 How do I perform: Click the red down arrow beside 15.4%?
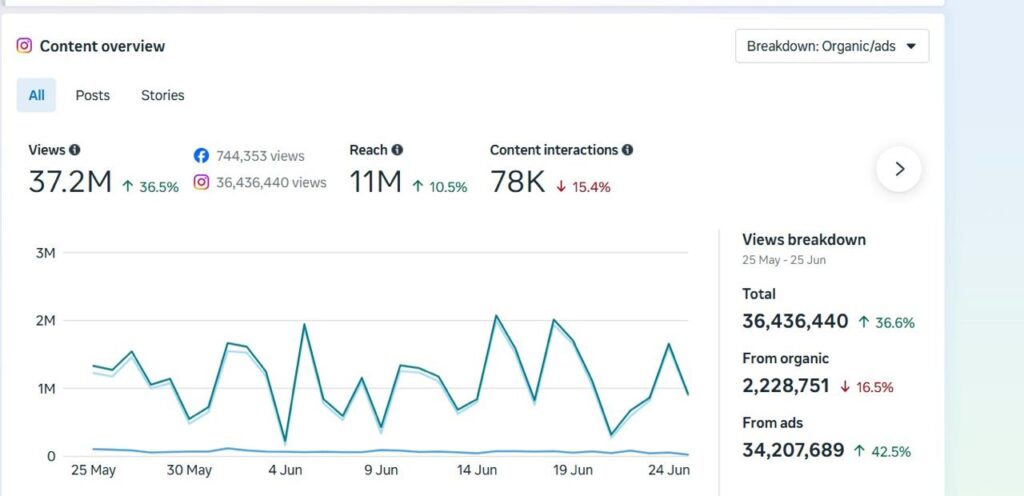(560, 187)
